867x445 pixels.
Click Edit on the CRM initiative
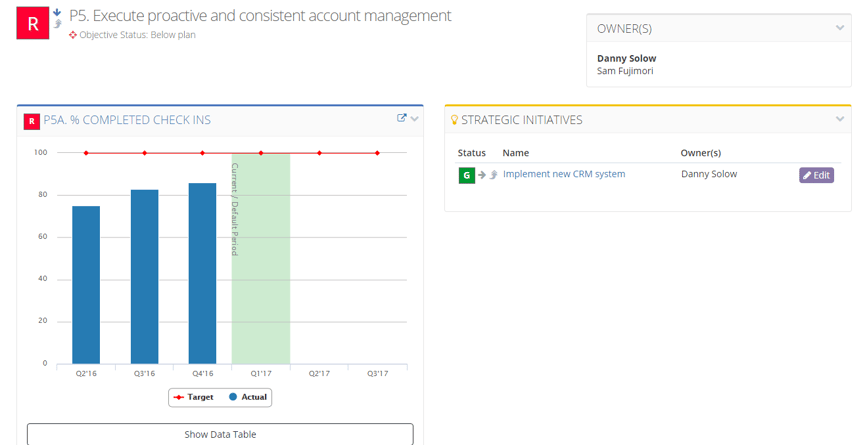click(x=816, y=175)
